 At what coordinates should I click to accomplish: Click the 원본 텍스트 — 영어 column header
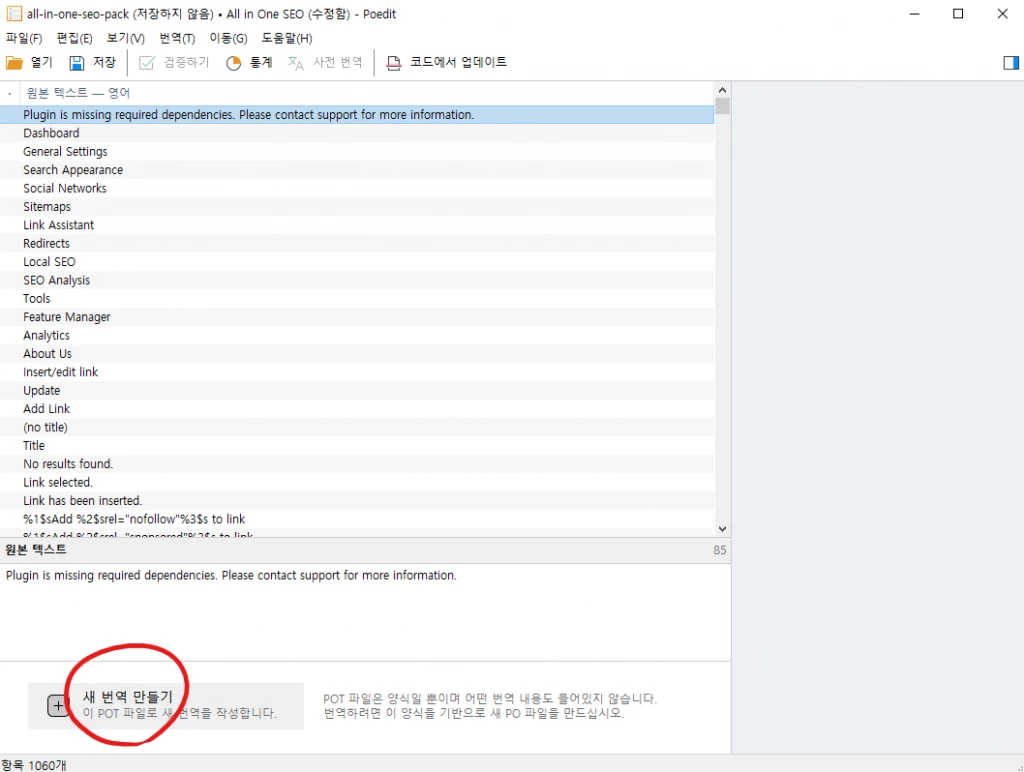click(x=78, y=93)
